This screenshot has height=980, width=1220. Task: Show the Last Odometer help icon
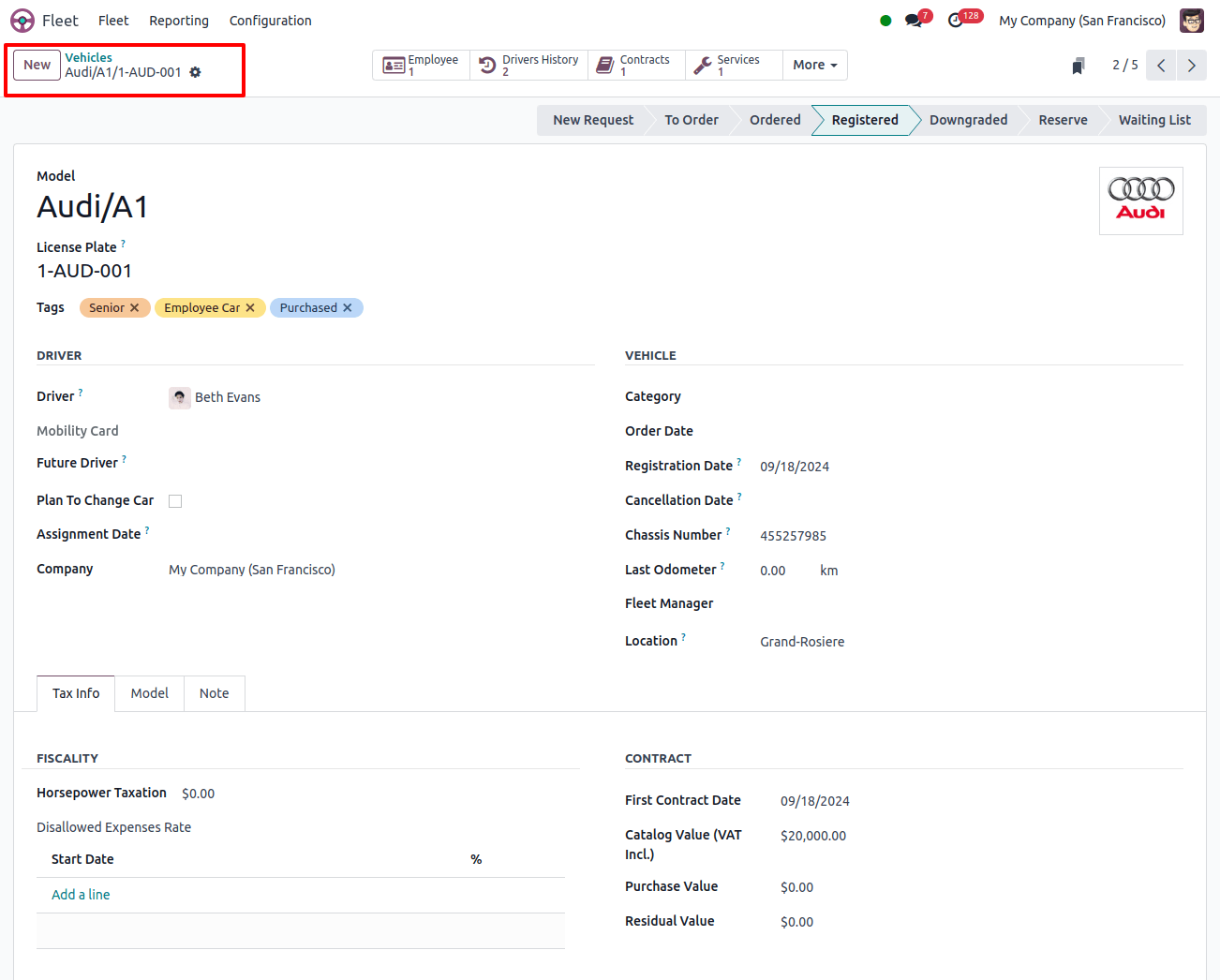pos(722,566)
